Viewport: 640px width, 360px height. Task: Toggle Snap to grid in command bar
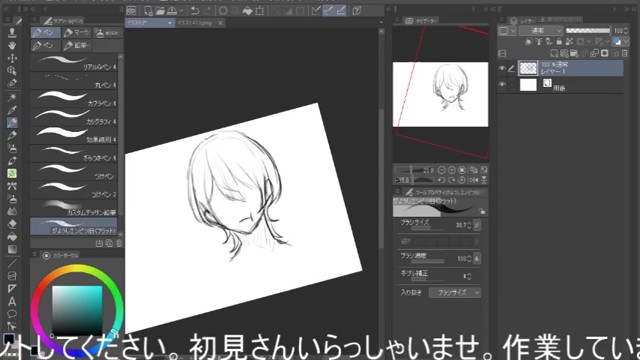click(x=341, y=11)
